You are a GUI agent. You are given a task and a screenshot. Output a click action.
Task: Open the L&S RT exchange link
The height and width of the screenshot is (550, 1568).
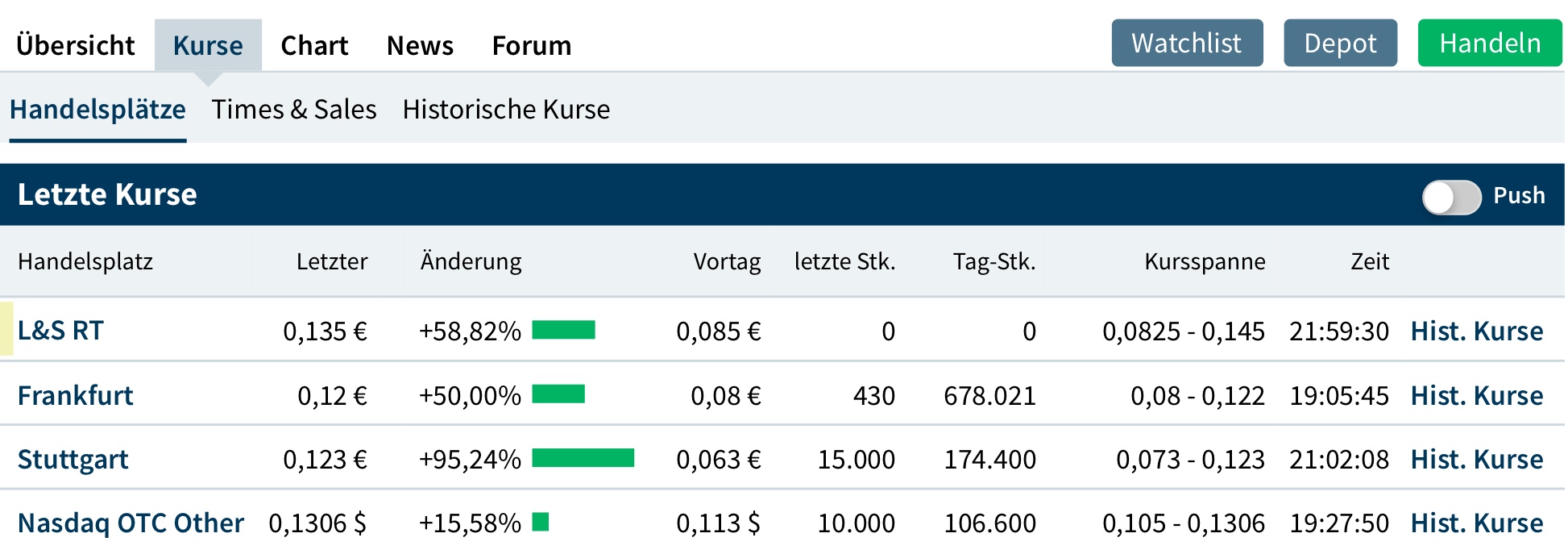coord(61,331)
